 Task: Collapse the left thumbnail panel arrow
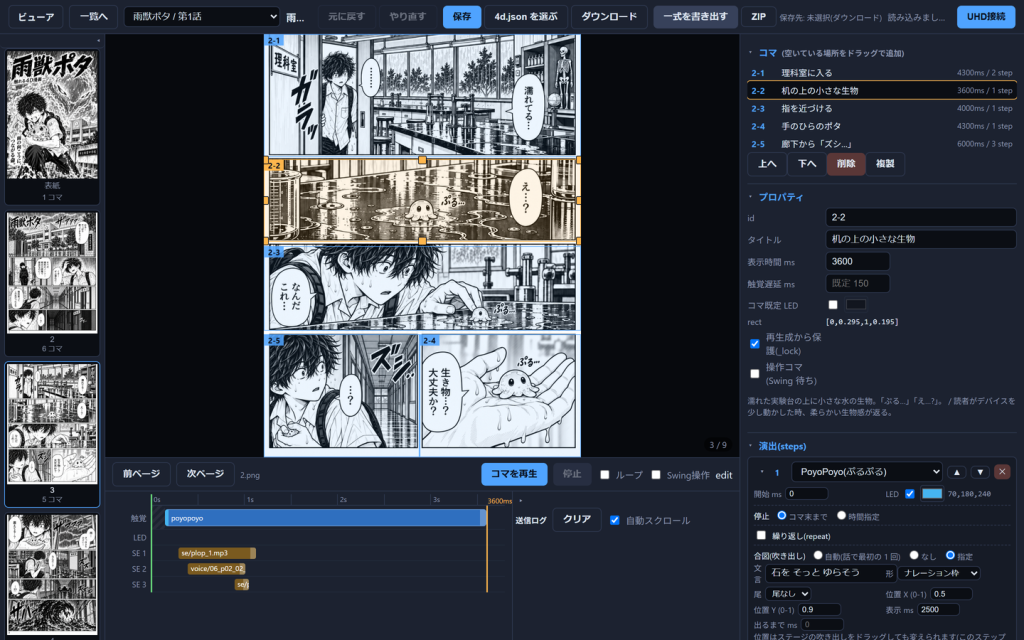pos(99,40)
